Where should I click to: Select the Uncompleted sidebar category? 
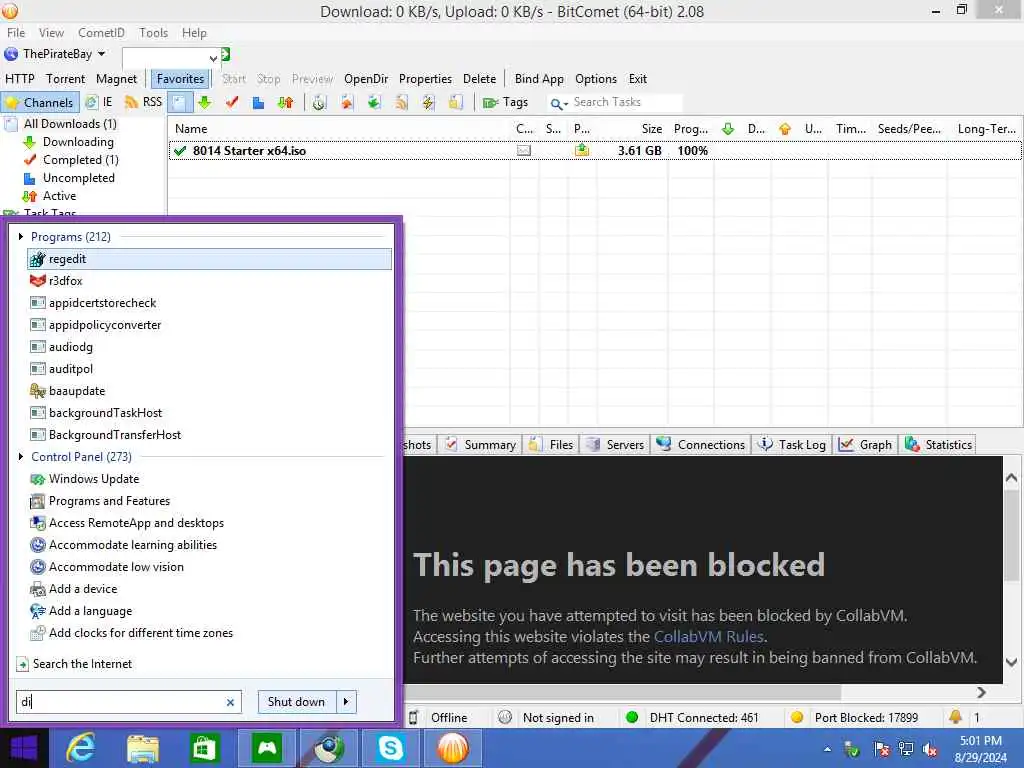78,178
